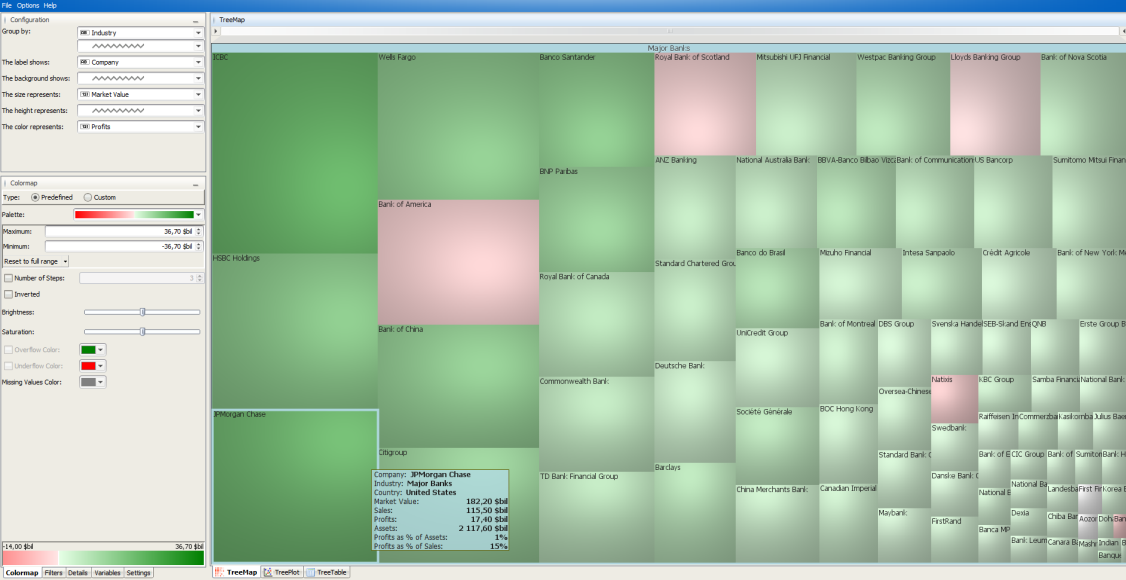Click the Brightness slider handle
Screen dimensions: 1126x580
pos(142,312)
